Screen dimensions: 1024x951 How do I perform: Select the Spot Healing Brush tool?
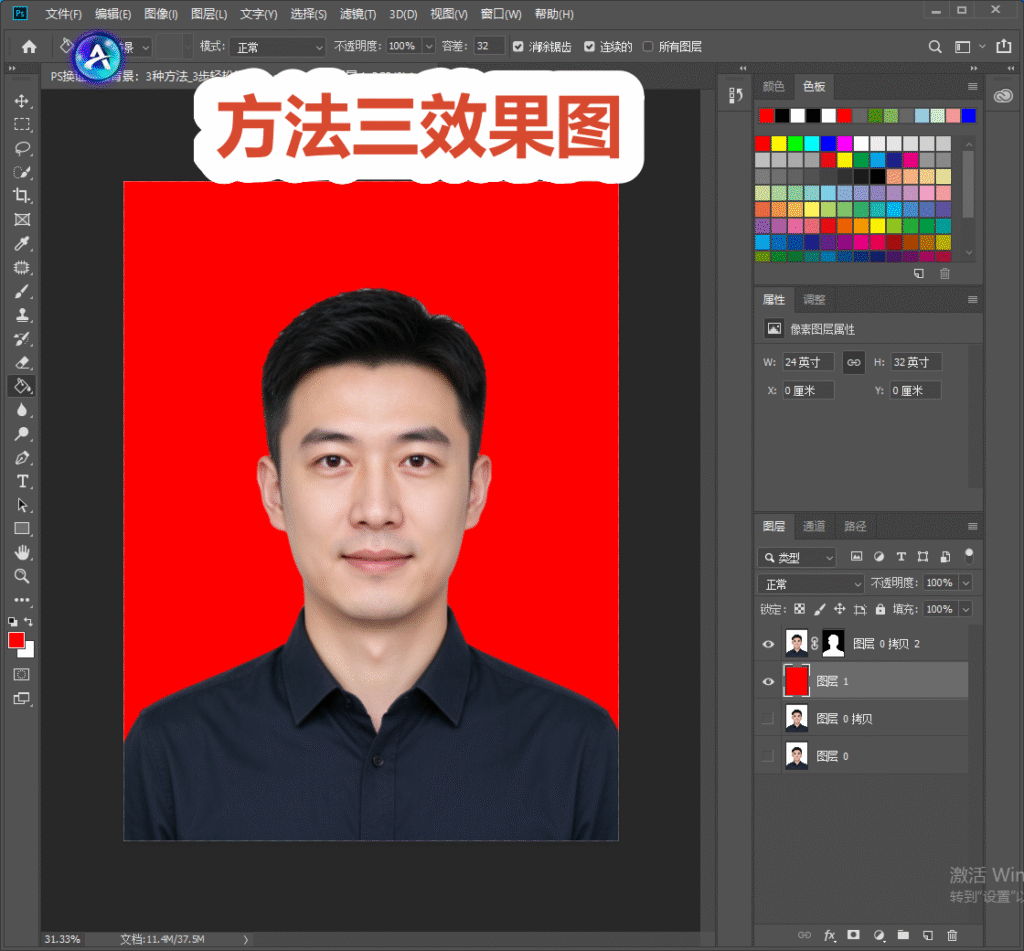pos(22,267)
